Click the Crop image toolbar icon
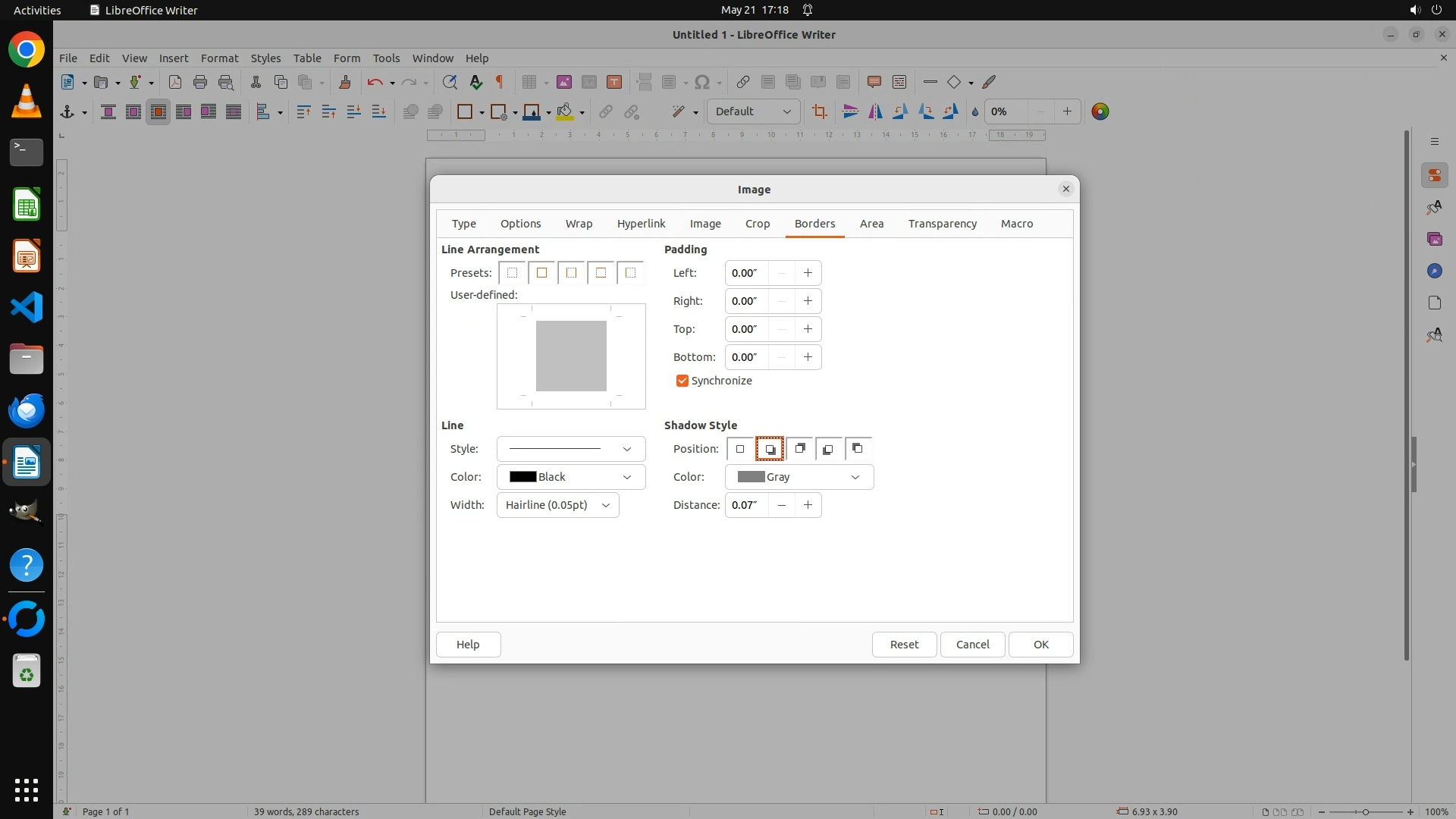 [819, 112]
